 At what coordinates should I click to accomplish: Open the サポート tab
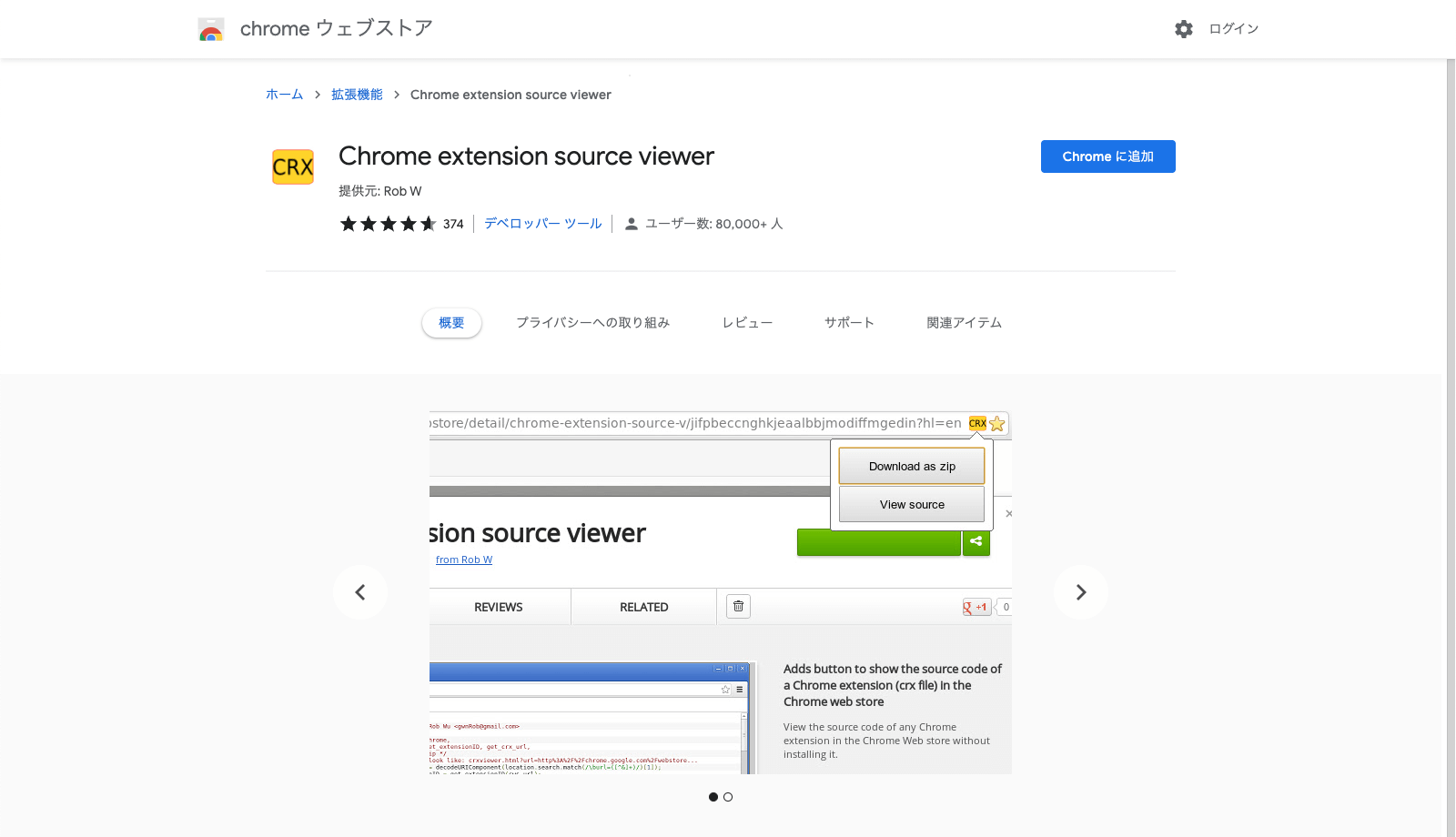coord(849,323)
